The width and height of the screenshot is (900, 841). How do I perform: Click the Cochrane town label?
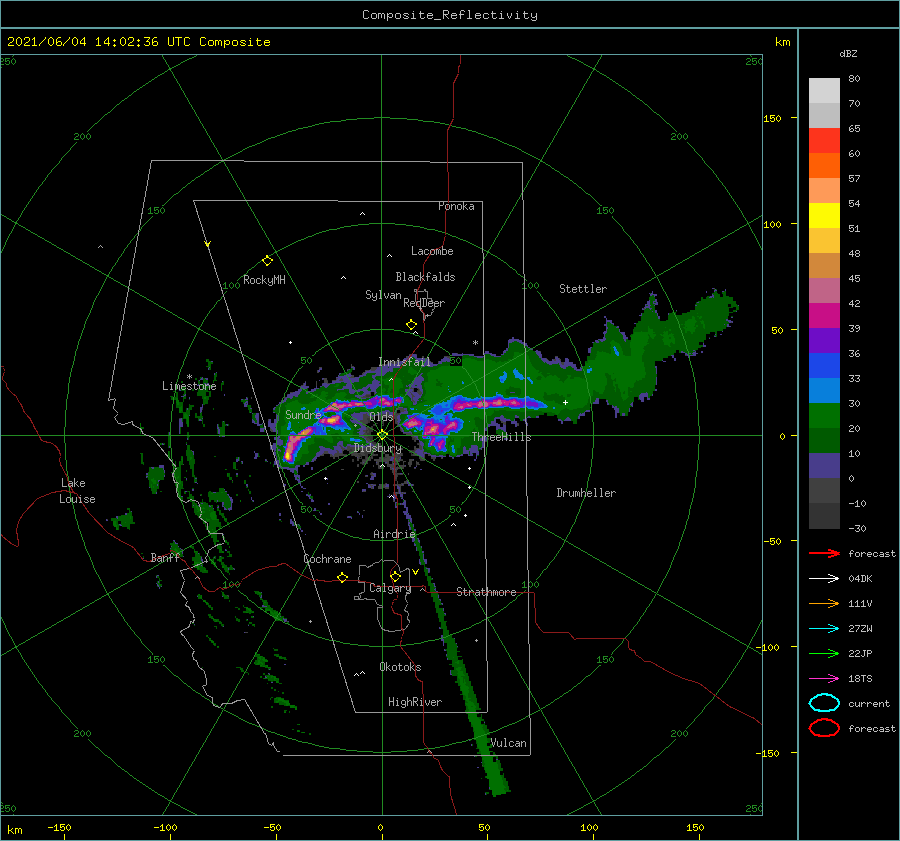point(327,559)
